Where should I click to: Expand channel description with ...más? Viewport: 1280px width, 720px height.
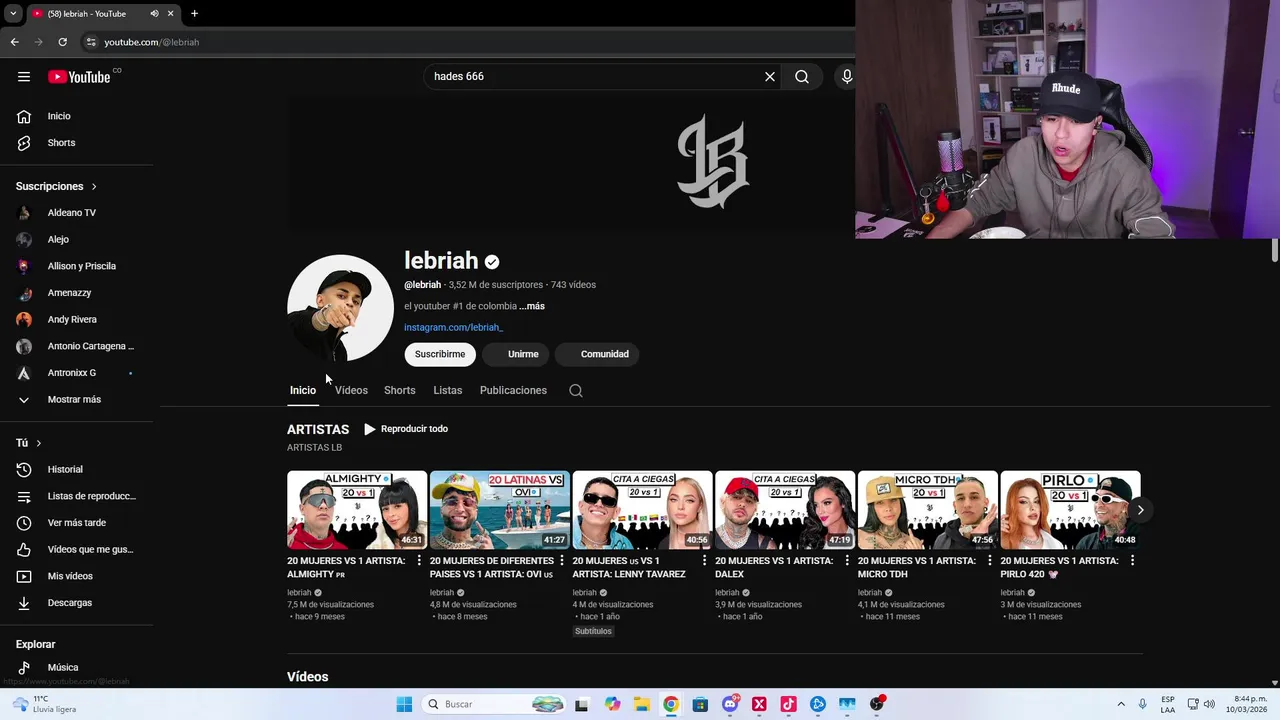coord(532,306)
